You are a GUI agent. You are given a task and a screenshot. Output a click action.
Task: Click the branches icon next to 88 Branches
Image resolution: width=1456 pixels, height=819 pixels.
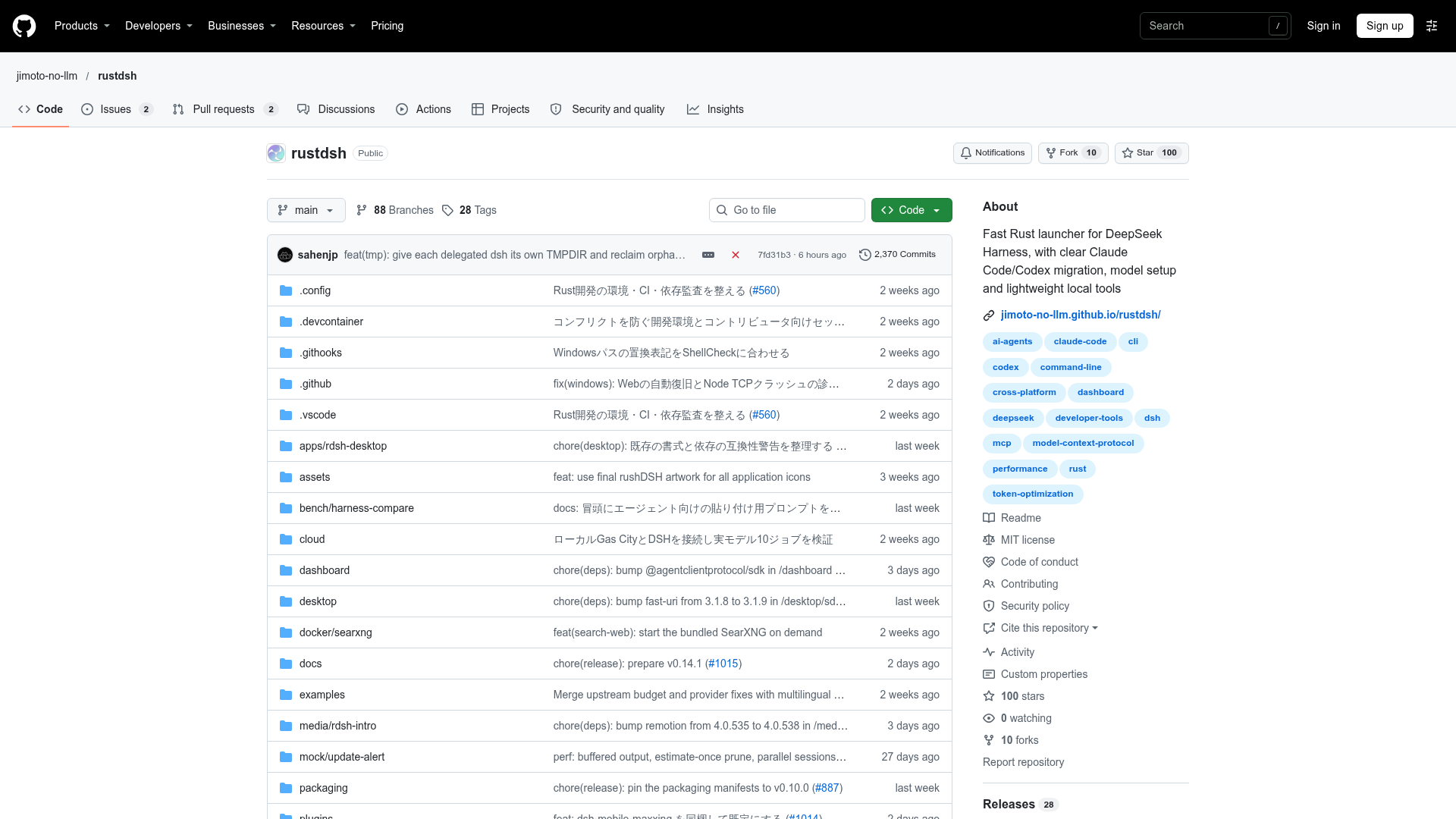[x=362, y=210]
